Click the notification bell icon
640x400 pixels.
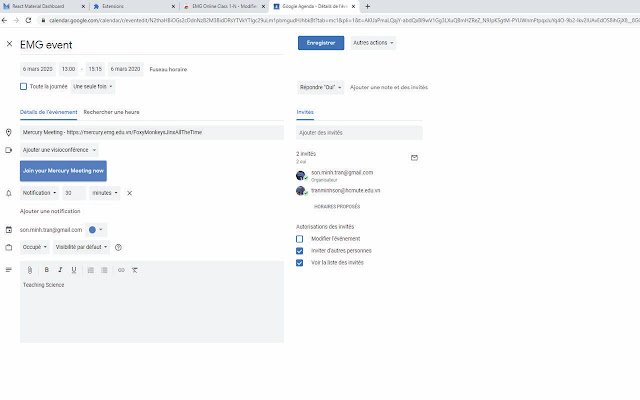pos(9,193)
